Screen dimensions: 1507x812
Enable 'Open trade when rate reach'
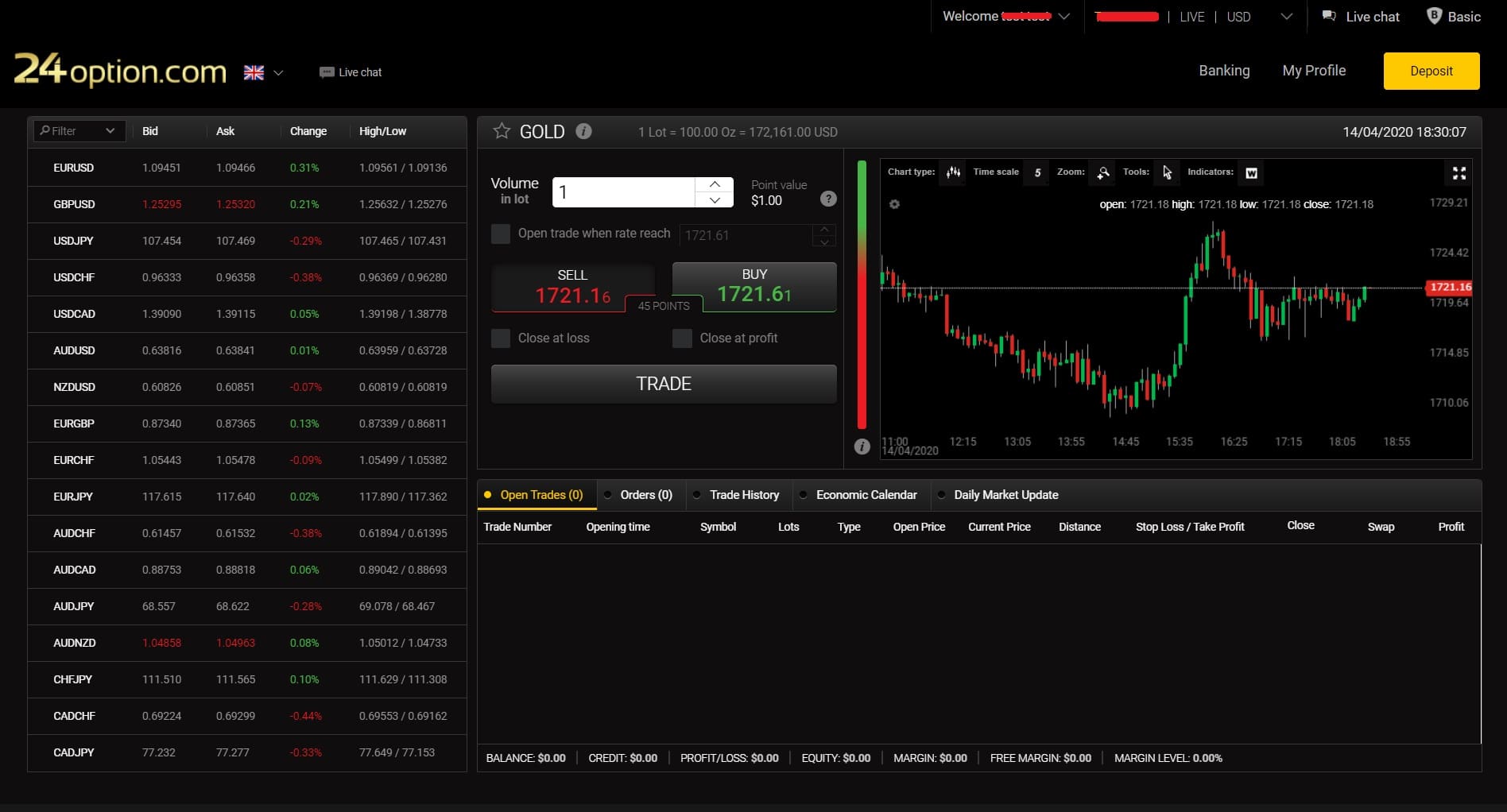(501, 234)
